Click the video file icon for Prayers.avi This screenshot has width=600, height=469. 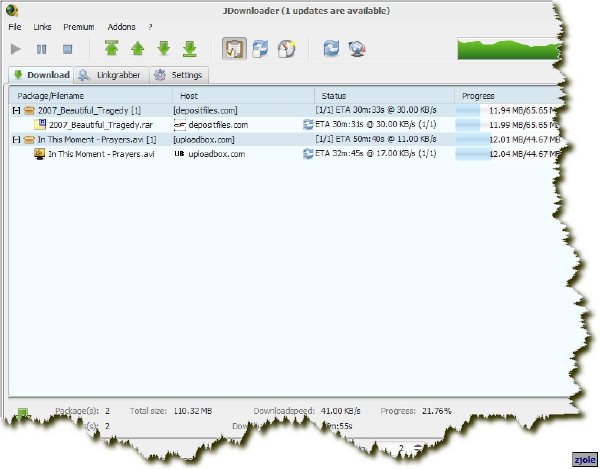(x=39, y=154)
